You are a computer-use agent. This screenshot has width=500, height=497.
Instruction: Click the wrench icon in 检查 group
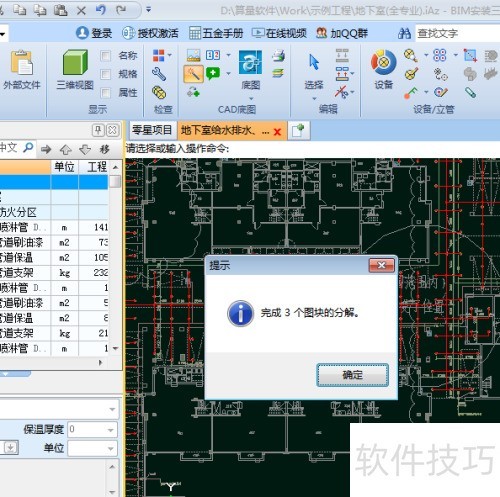(159, 74)
